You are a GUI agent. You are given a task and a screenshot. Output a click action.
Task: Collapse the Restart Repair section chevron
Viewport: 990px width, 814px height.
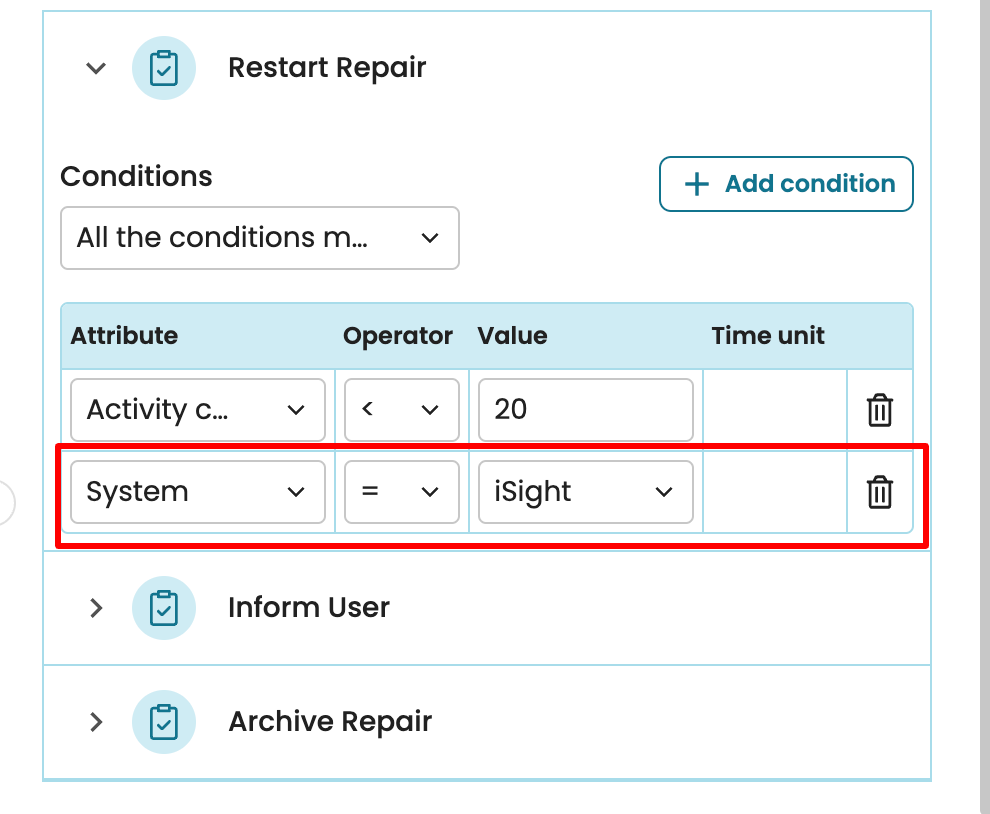coord(96,68)
